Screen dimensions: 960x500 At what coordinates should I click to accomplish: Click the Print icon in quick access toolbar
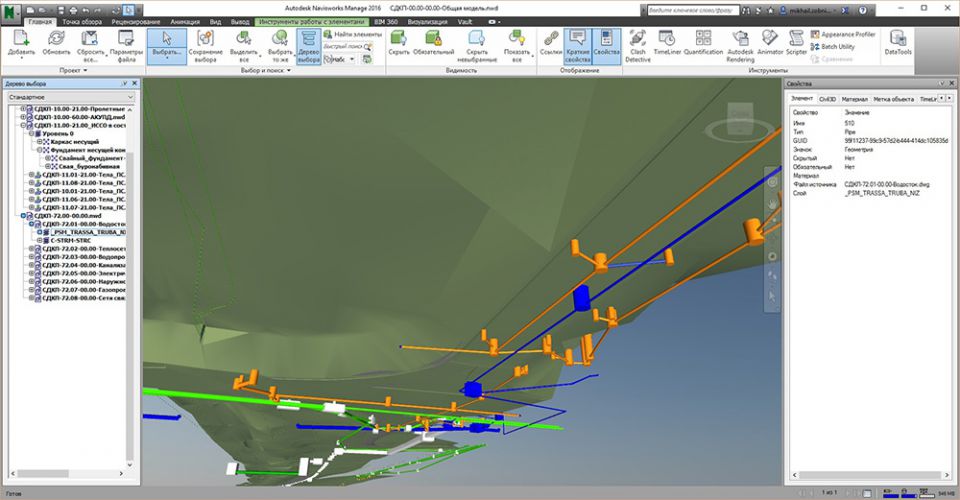tap(73, 10)
